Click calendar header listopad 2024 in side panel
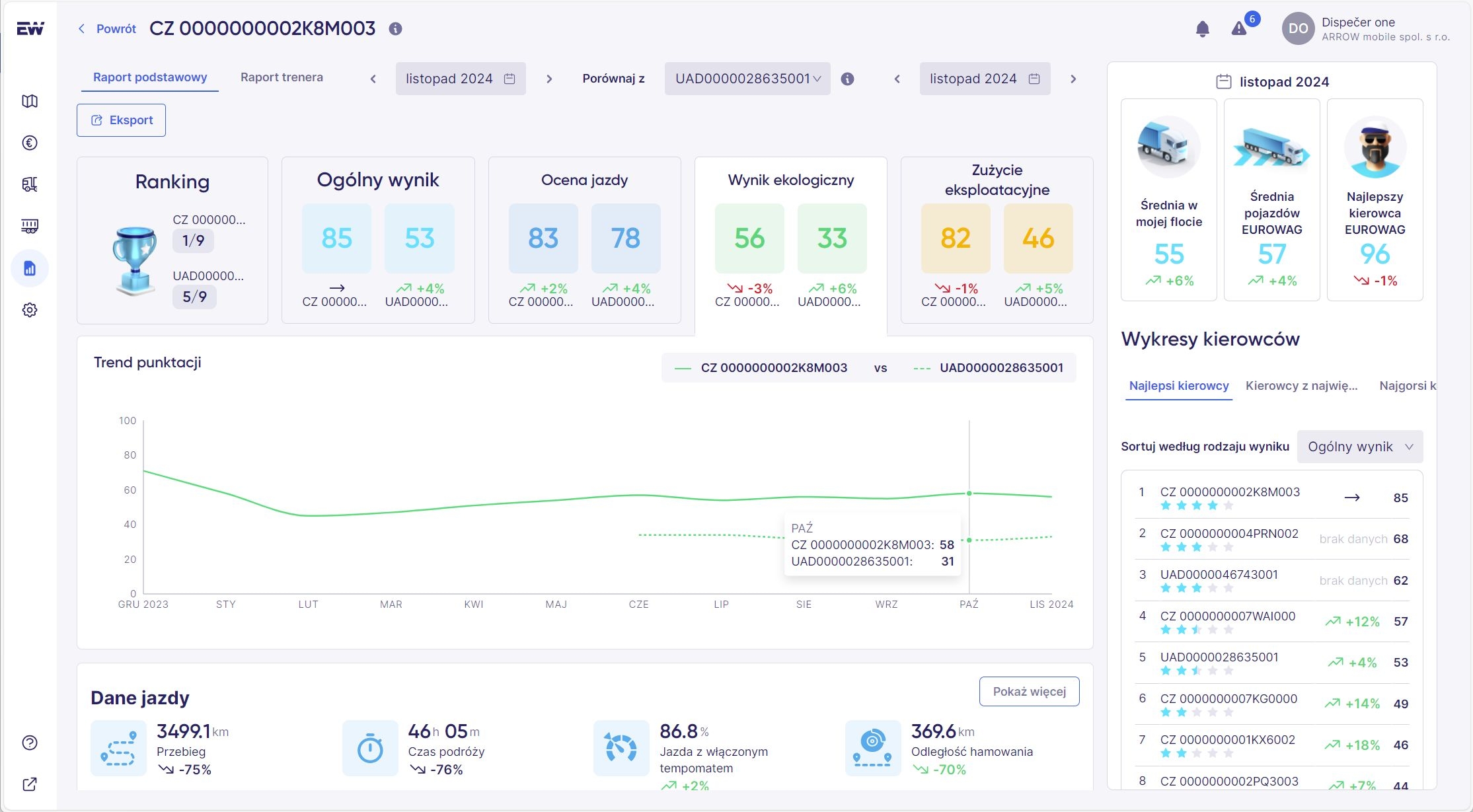Image resolution: width=1473 pixels, height=812 pixels. [1272, 82]
